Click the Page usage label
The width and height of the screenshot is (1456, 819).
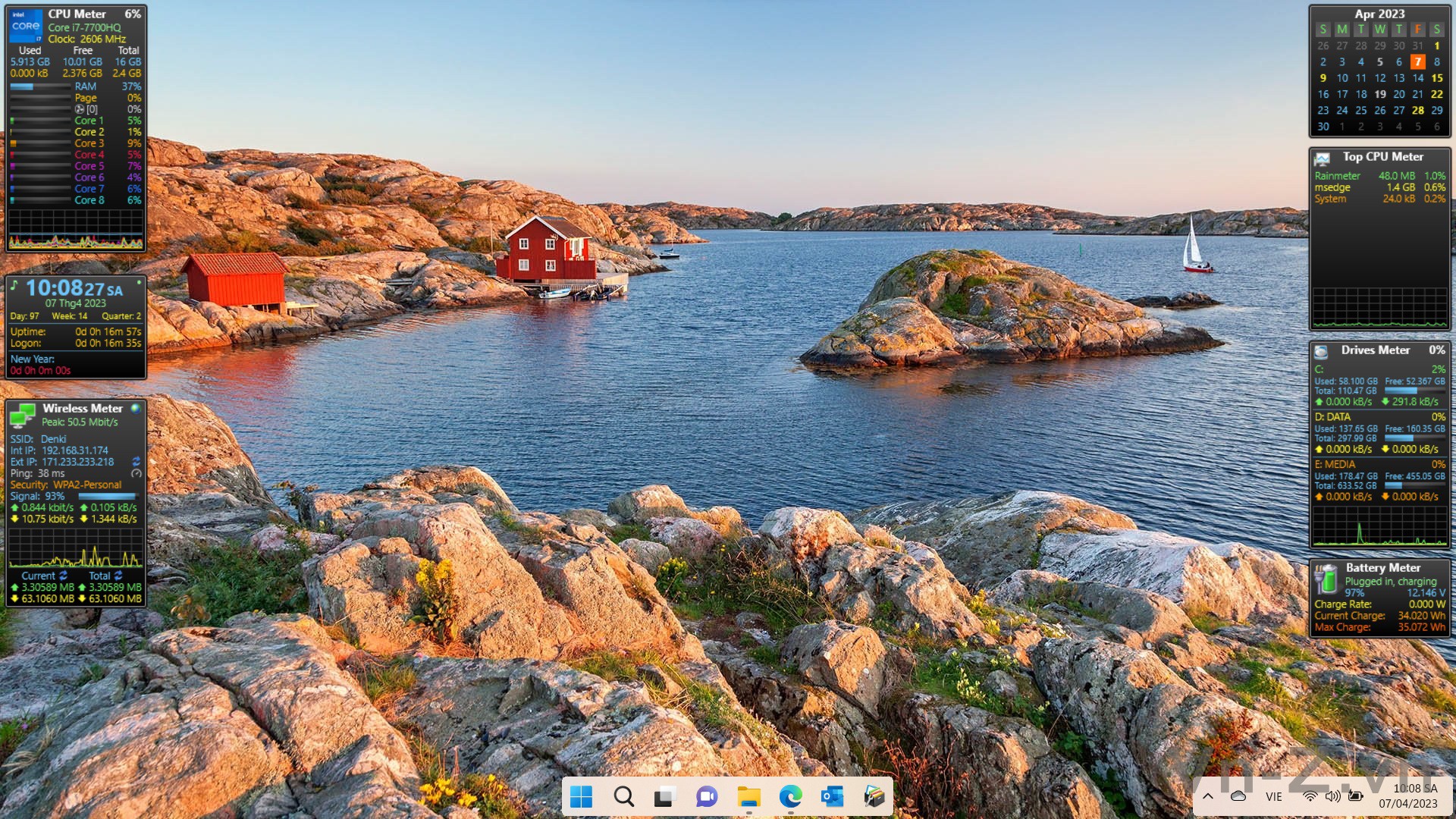(85, 98)
